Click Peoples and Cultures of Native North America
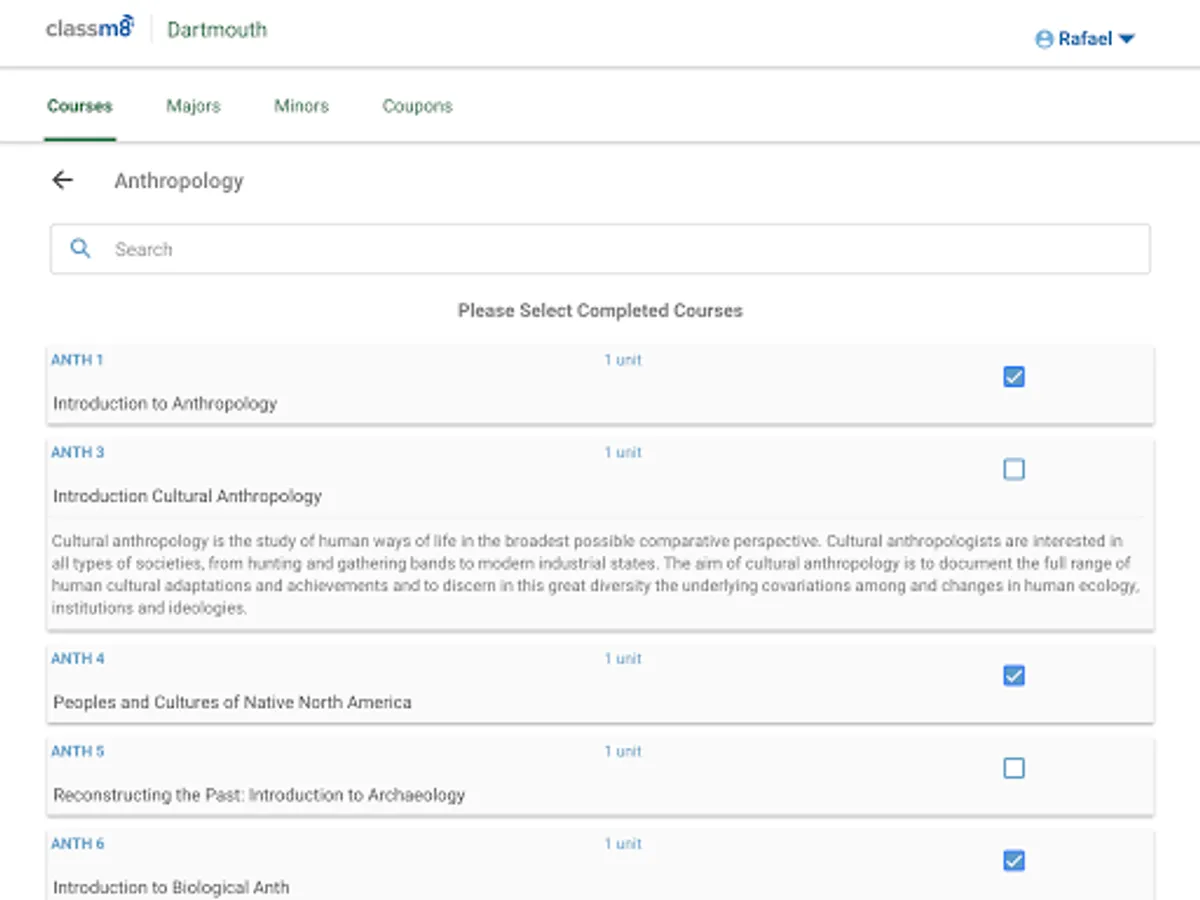 tap(232, 702)
